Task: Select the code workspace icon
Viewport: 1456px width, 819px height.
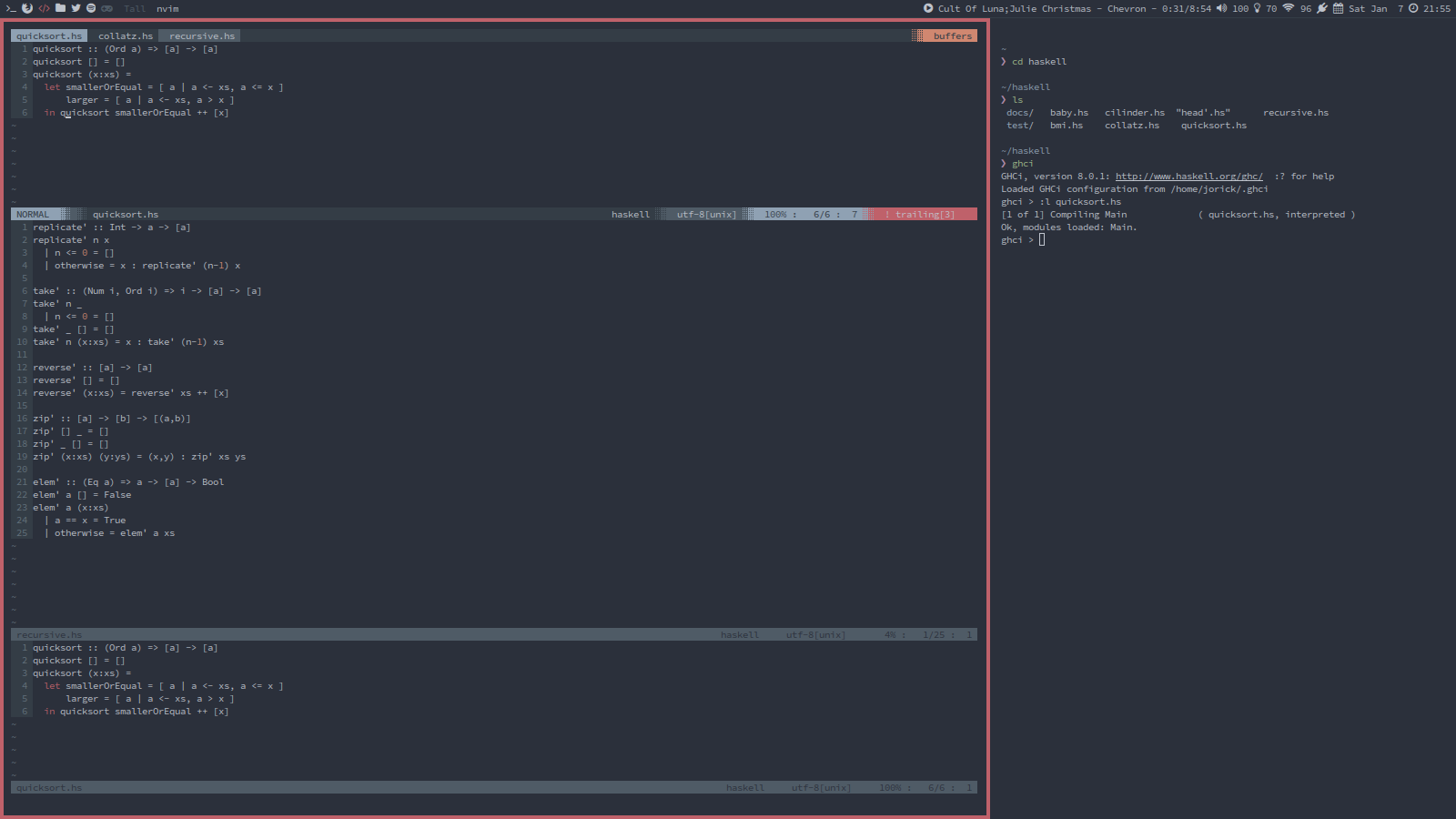Action: pos(44,8)
